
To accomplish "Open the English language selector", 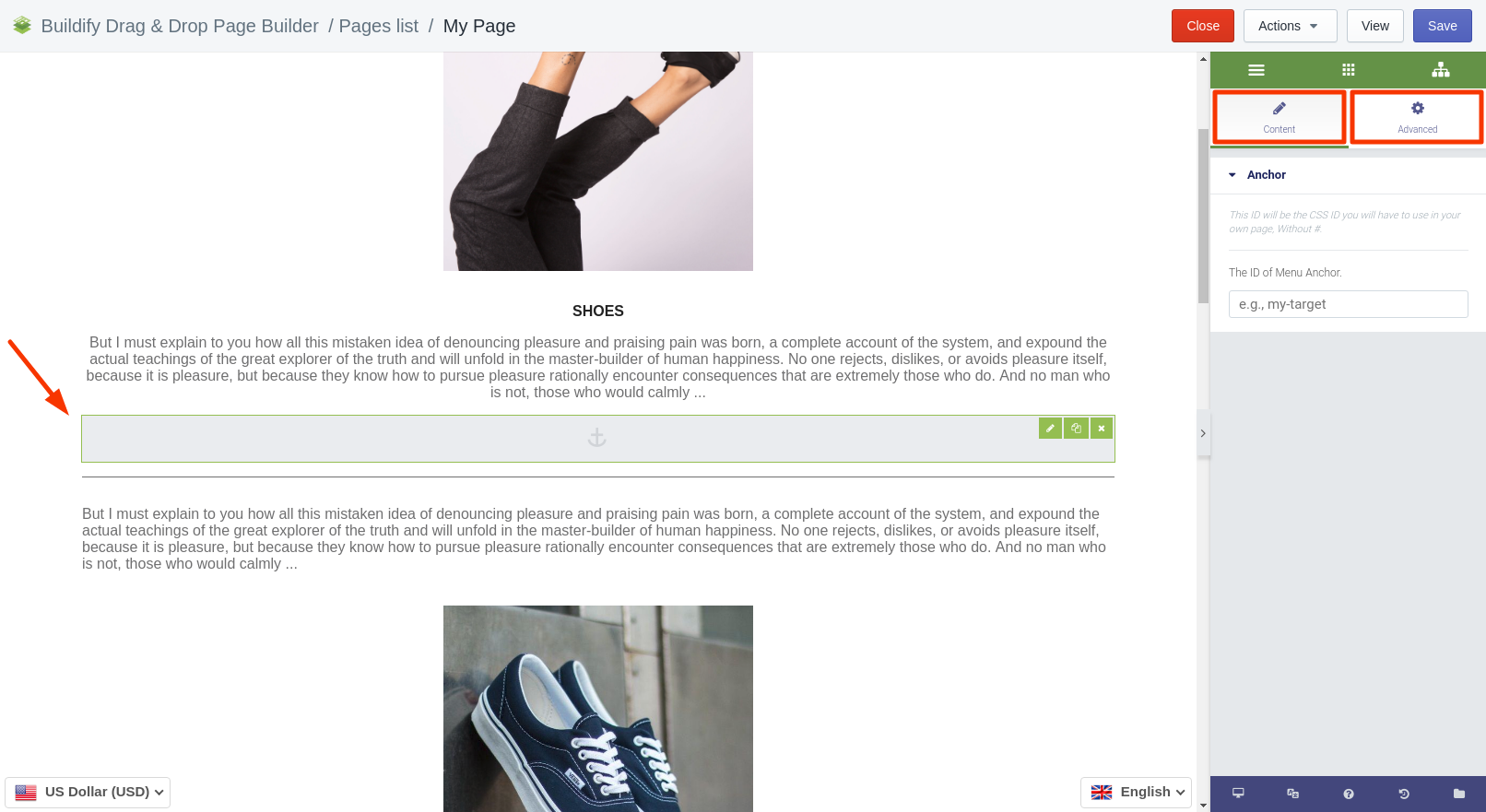I will (x=1136, y=792).
